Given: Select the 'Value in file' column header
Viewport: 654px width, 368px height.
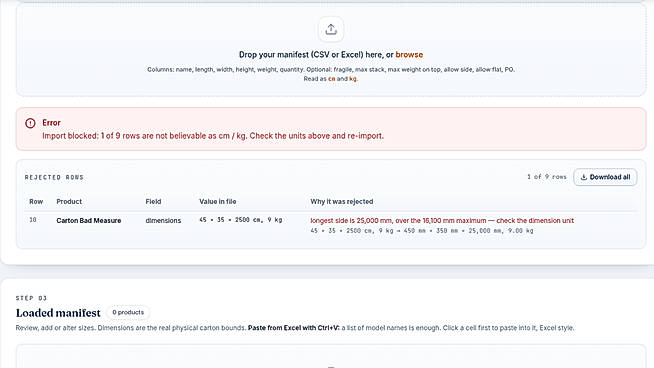Looking at the screenshot, I should click(x=217, y=202).
